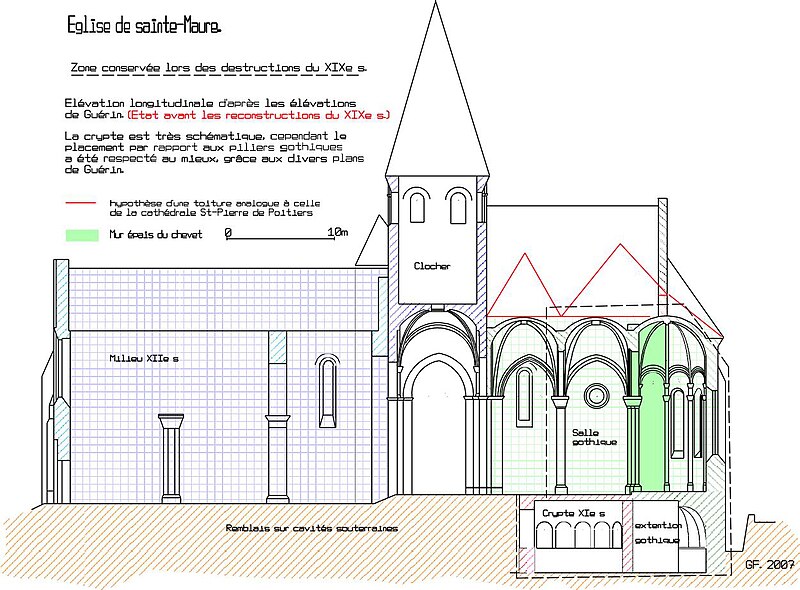Viewport: 800px width, 590px height.
Task: Click the "GF. 2007" signature
Action: point(767,565)
